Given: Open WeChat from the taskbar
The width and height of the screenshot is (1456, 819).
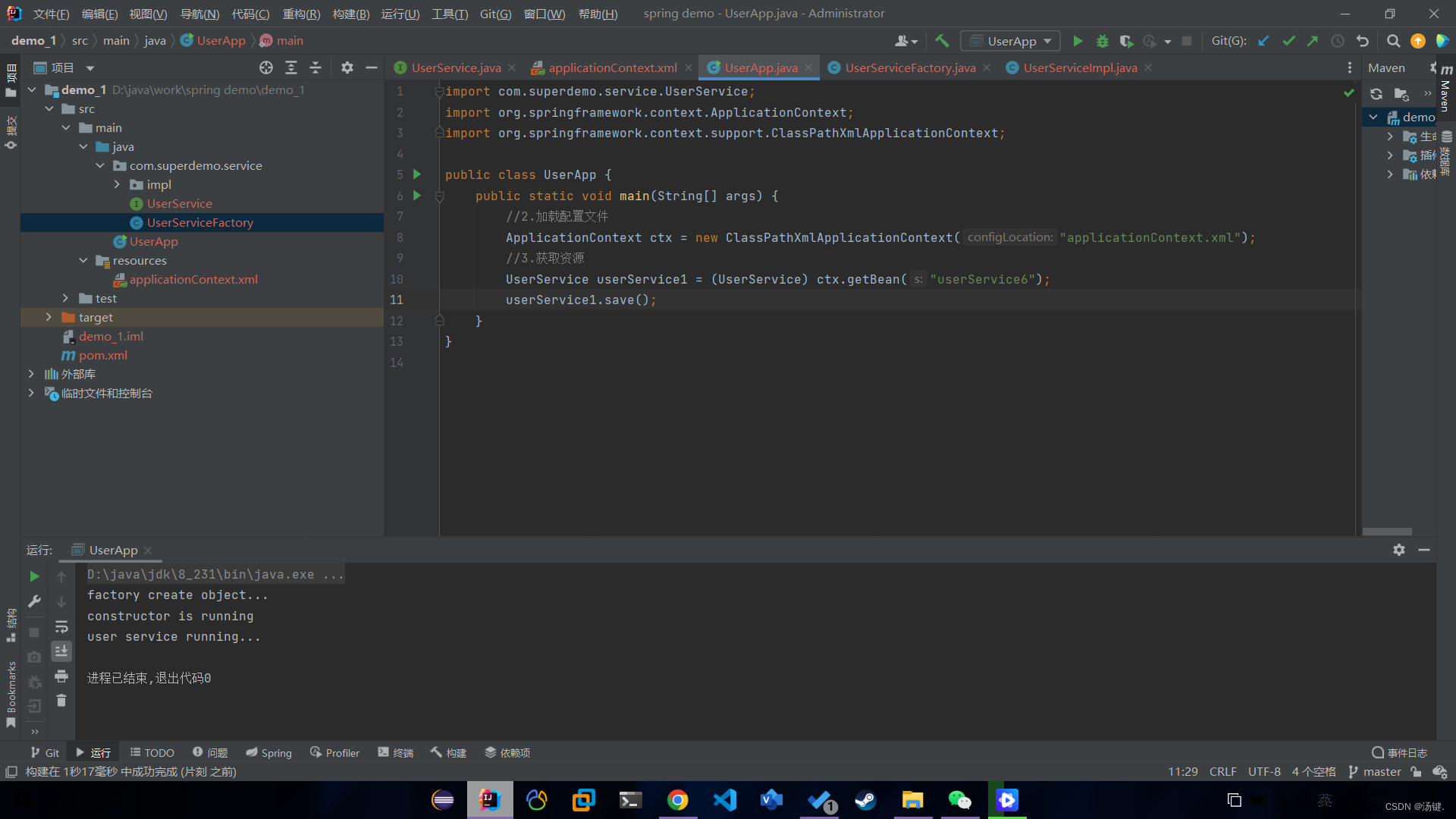Looking at the screenshot, I should (959, 800).
